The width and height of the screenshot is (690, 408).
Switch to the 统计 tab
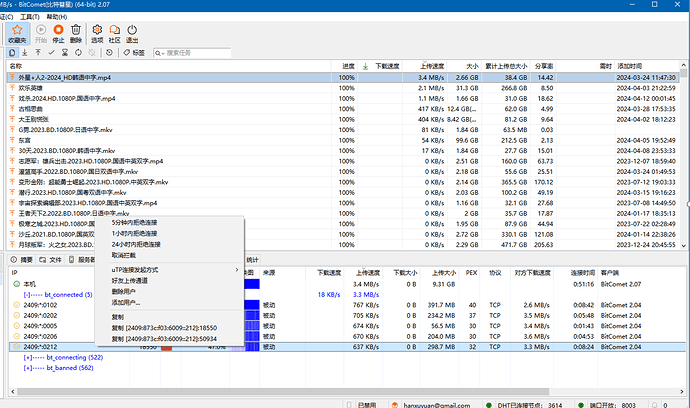pyautogui.click(x=252, y=260)
